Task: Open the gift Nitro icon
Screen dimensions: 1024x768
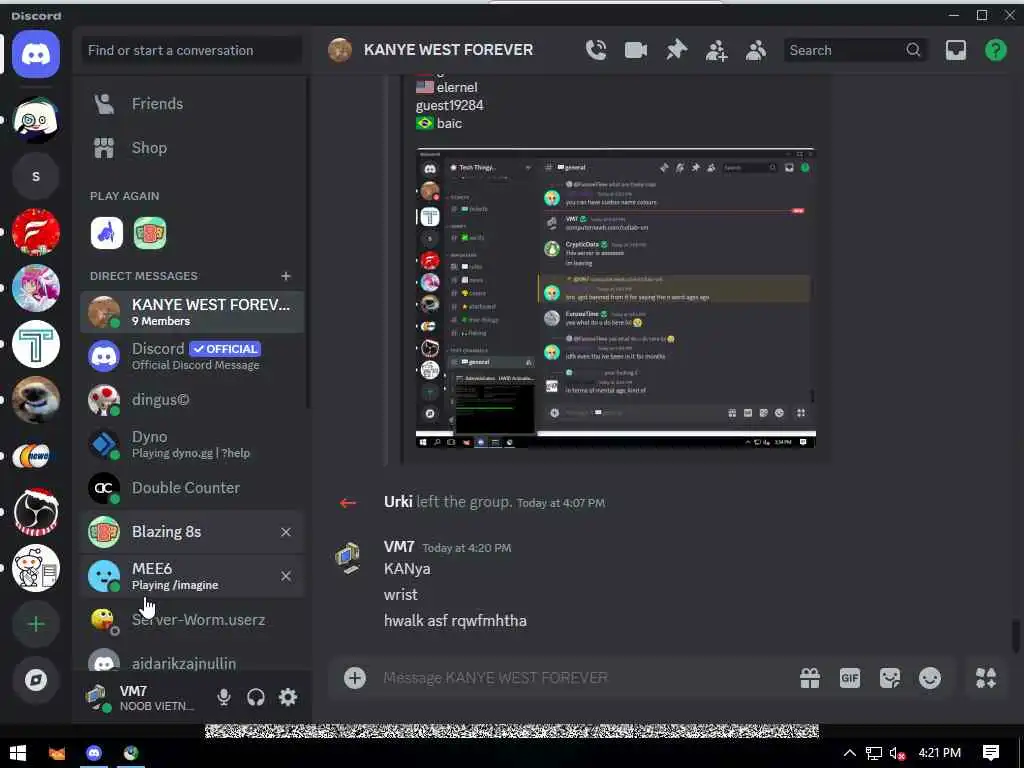Action: [x=810, y=678]
